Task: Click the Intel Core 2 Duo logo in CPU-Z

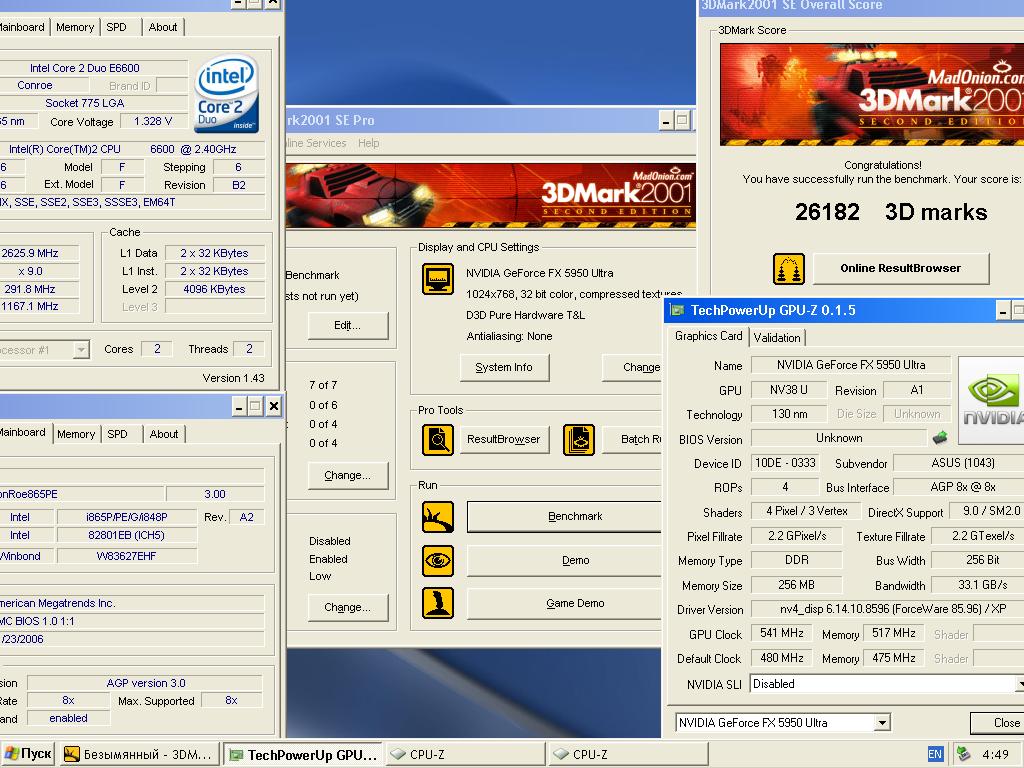Action: [x=227, y=93]
